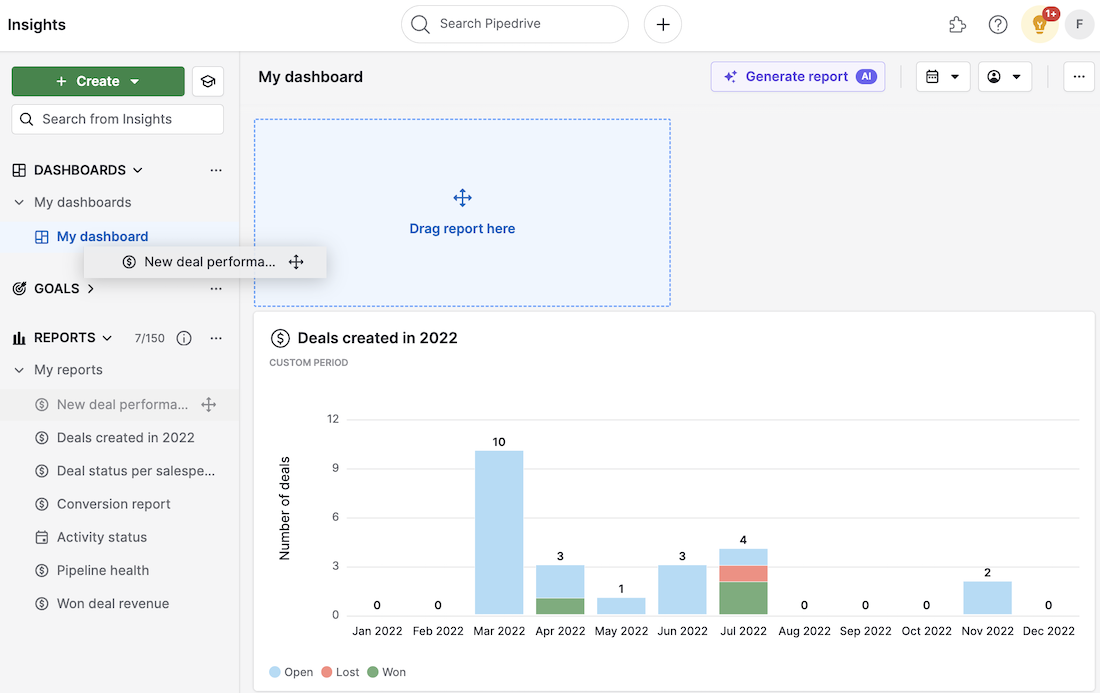Click the Goals target icon
The height and width of the screenshot is (693, 1100).
(20, 288)
